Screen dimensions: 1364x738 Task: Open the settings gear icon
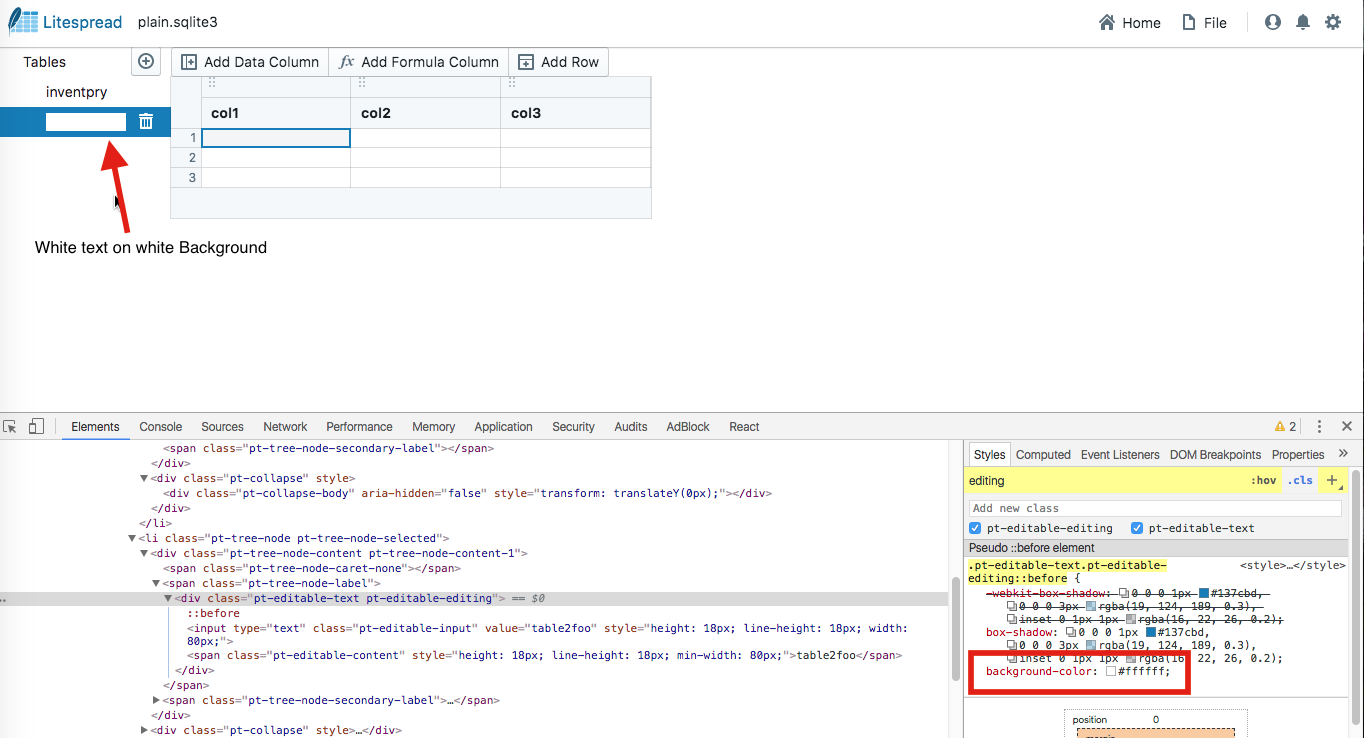click(1333, 21)
